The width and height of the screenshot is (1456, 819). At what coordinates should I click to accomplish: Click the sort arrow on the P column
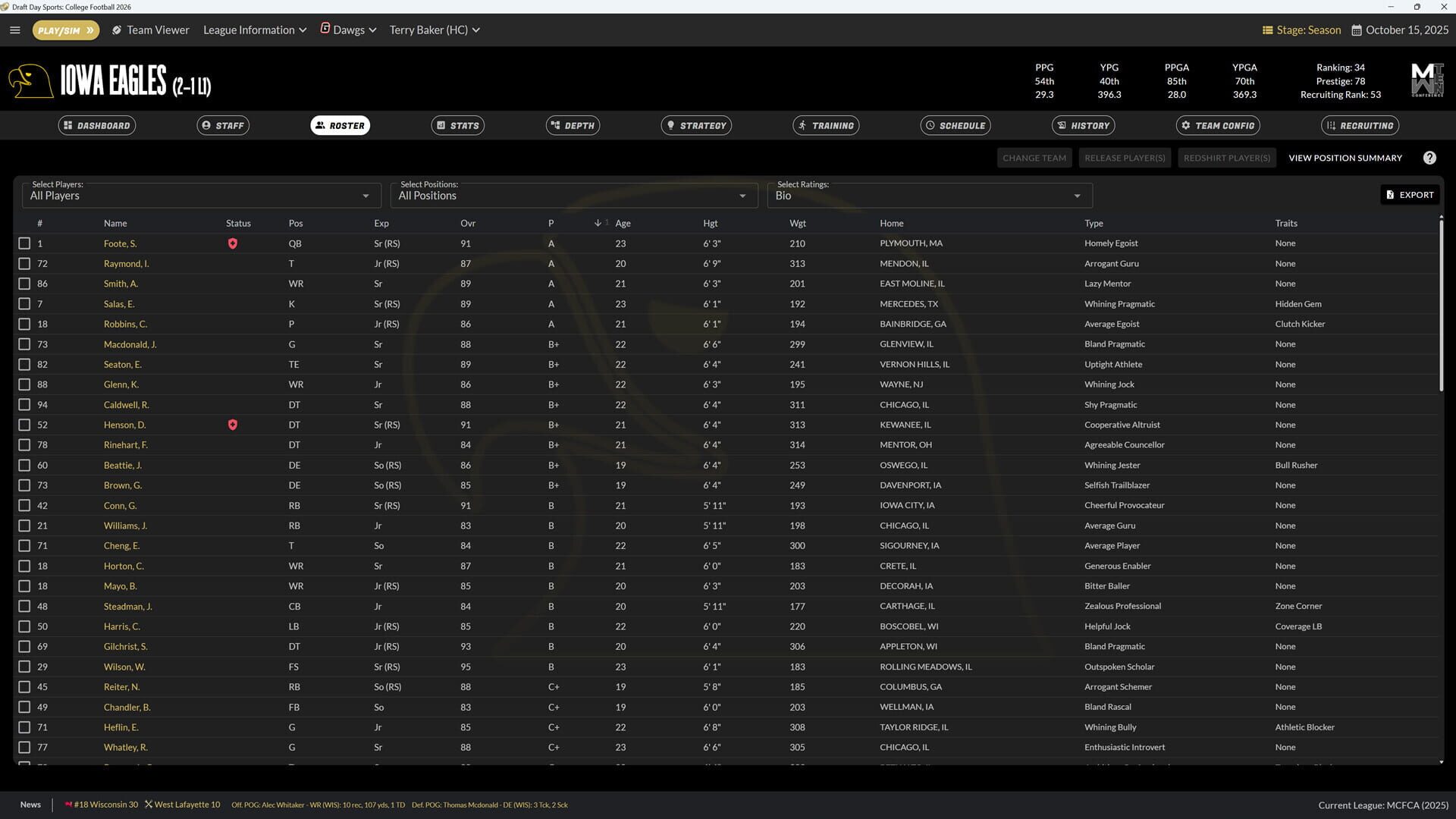tap(598, 222)
